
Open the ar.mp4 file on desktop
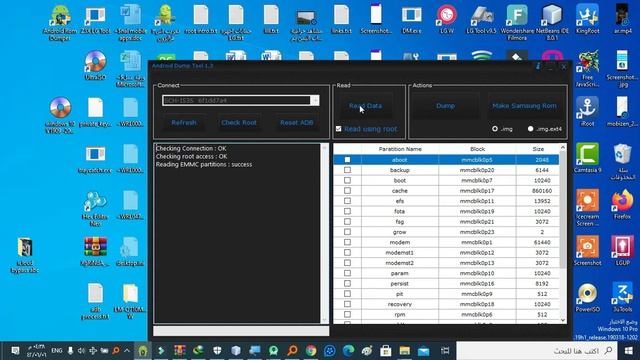(622, 19)
